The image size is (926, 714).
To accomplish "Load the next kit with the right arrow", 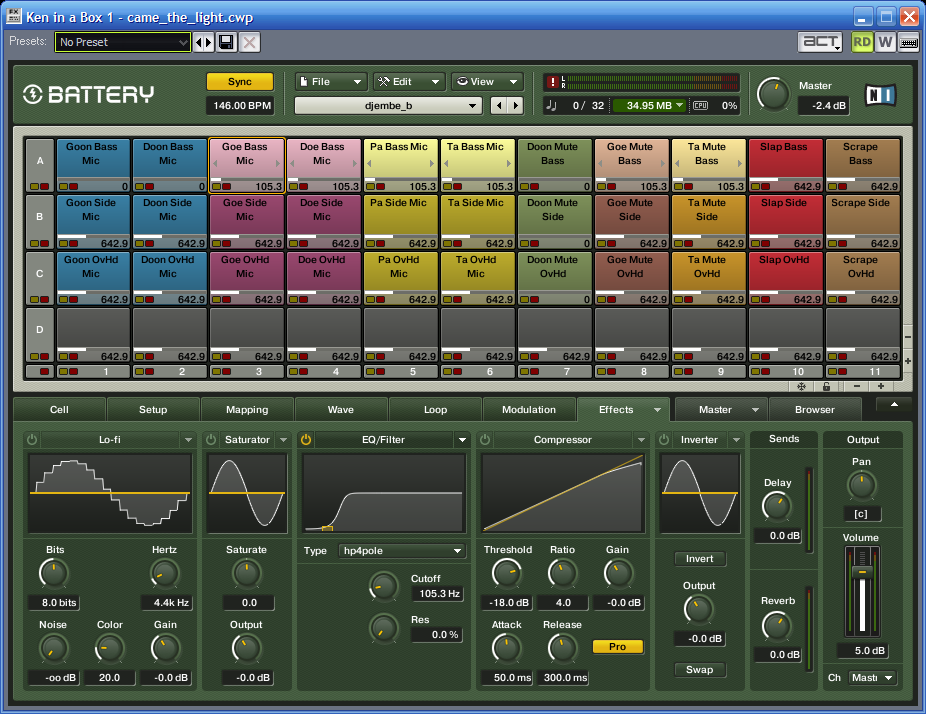I will click(x=516, y=106).
